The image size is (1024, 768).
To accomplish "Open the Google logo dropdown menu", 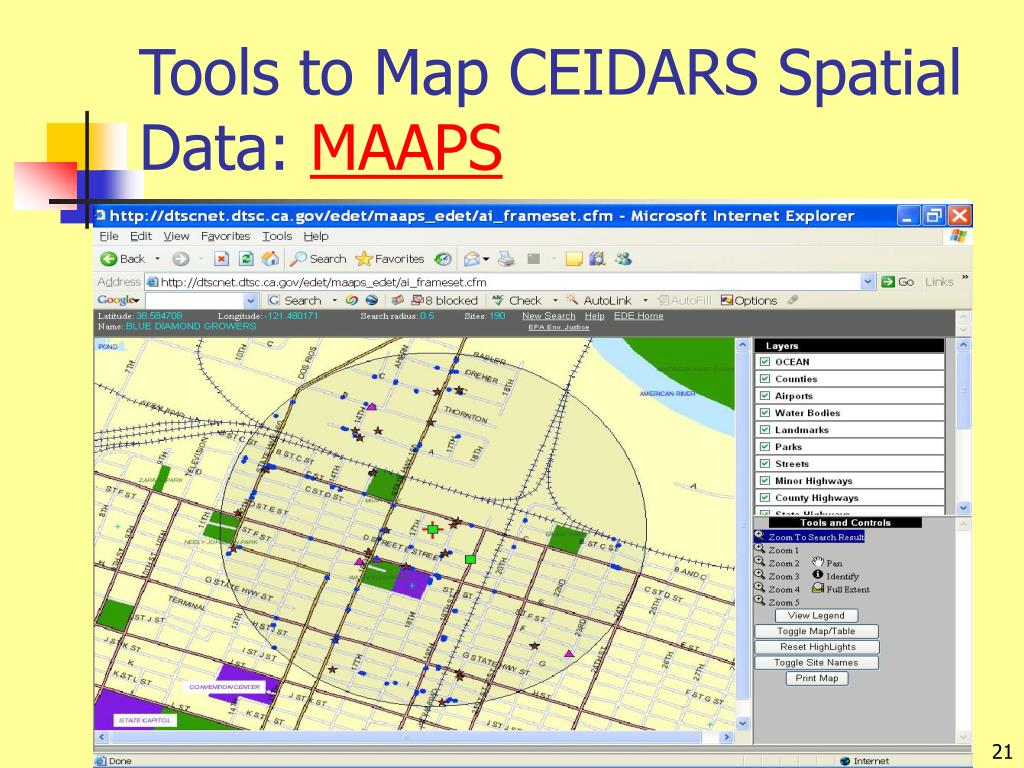I will [118, 300].
